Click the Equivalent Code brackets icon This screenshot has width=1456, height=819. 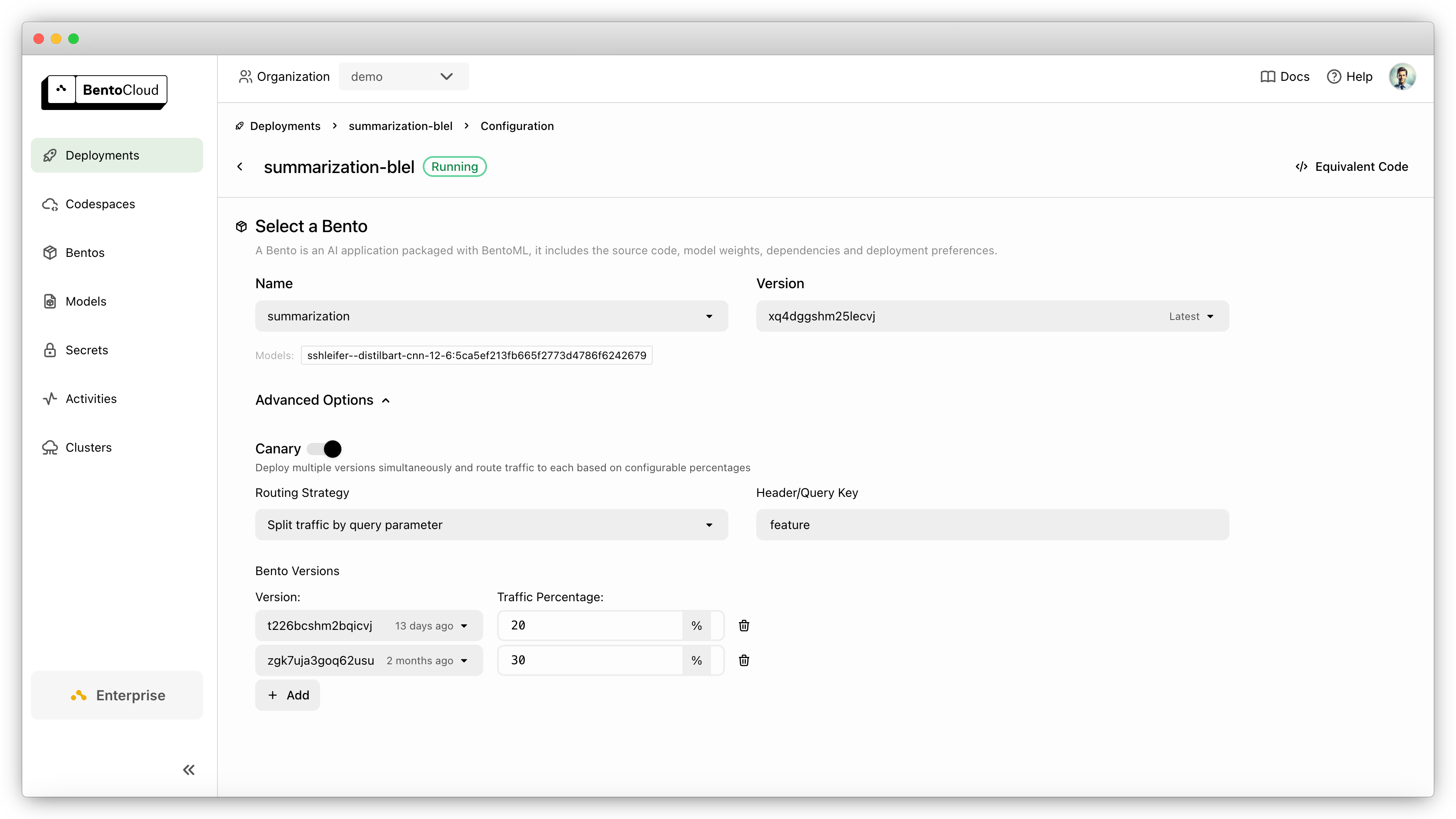(1301, 166)
